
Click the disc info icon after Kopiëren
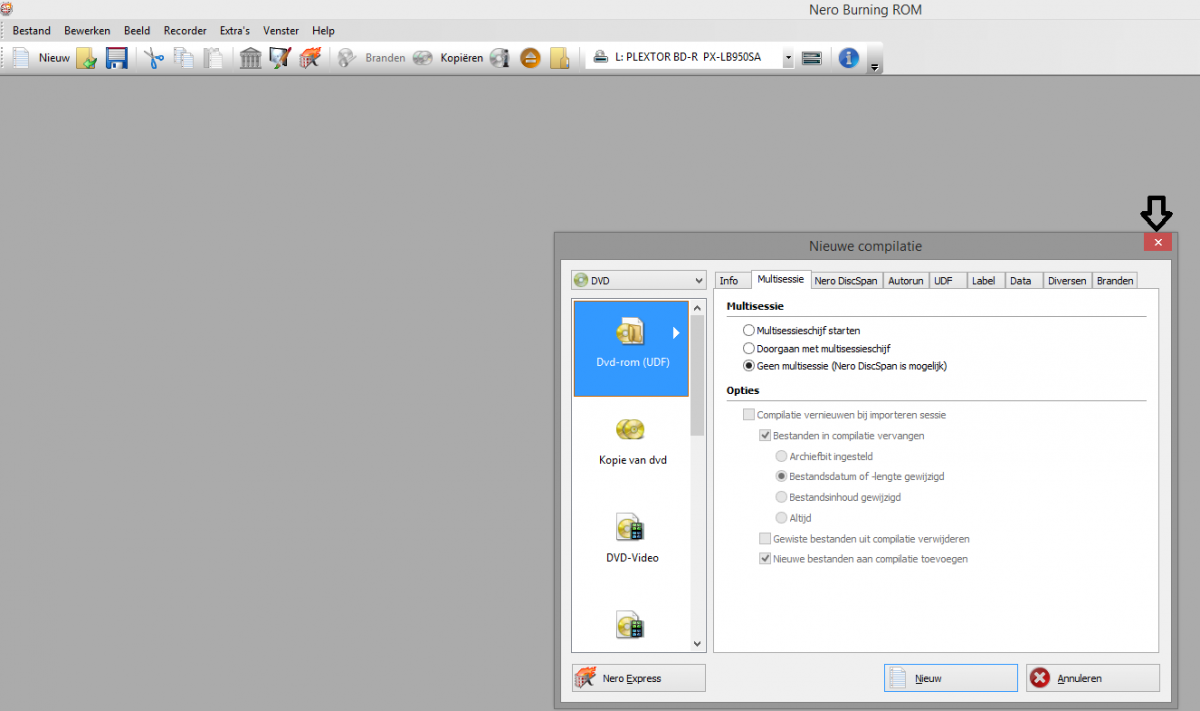pos(500,58)
